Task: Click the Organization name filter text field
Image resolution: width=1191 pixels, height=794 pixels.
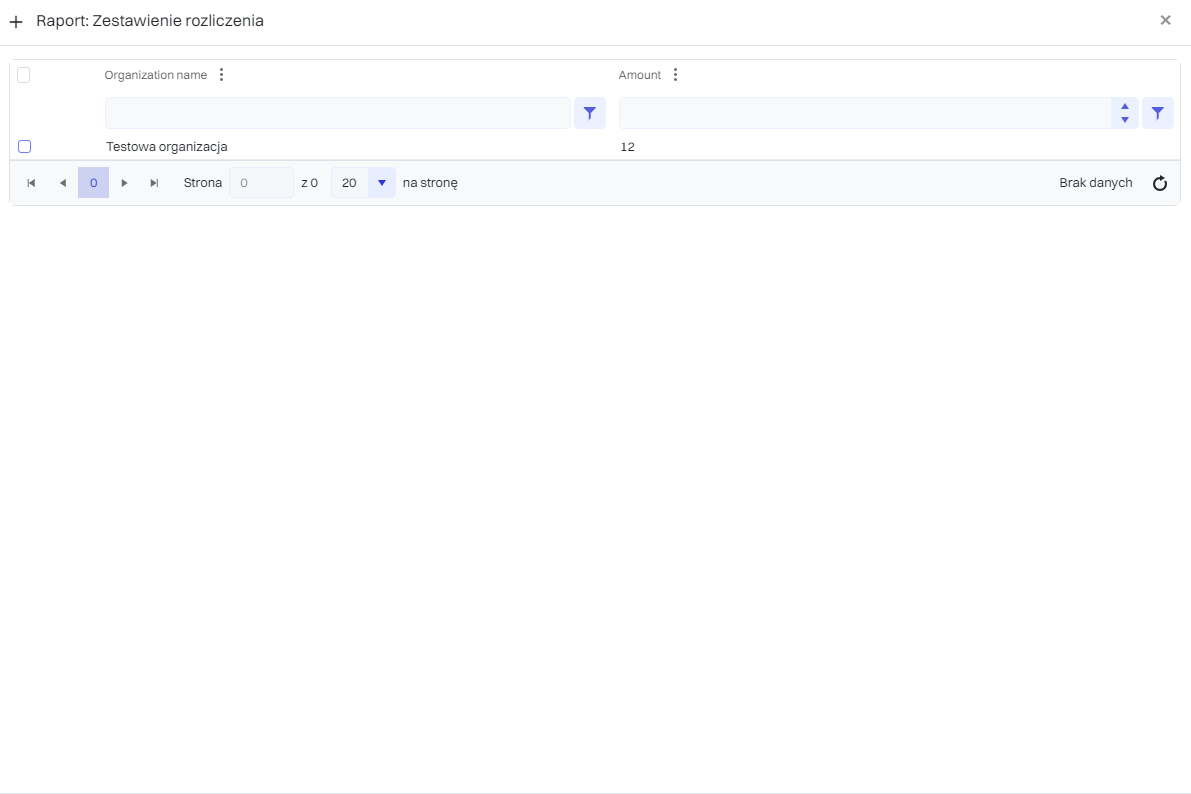Action: coord(337,113)
